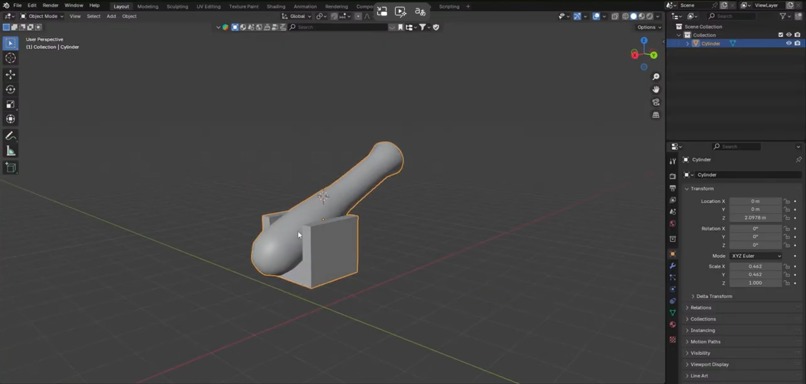Open the Particles properties tab
This screenshot has height=384, width=806.
pyautogui.click(x=672, y=278)
